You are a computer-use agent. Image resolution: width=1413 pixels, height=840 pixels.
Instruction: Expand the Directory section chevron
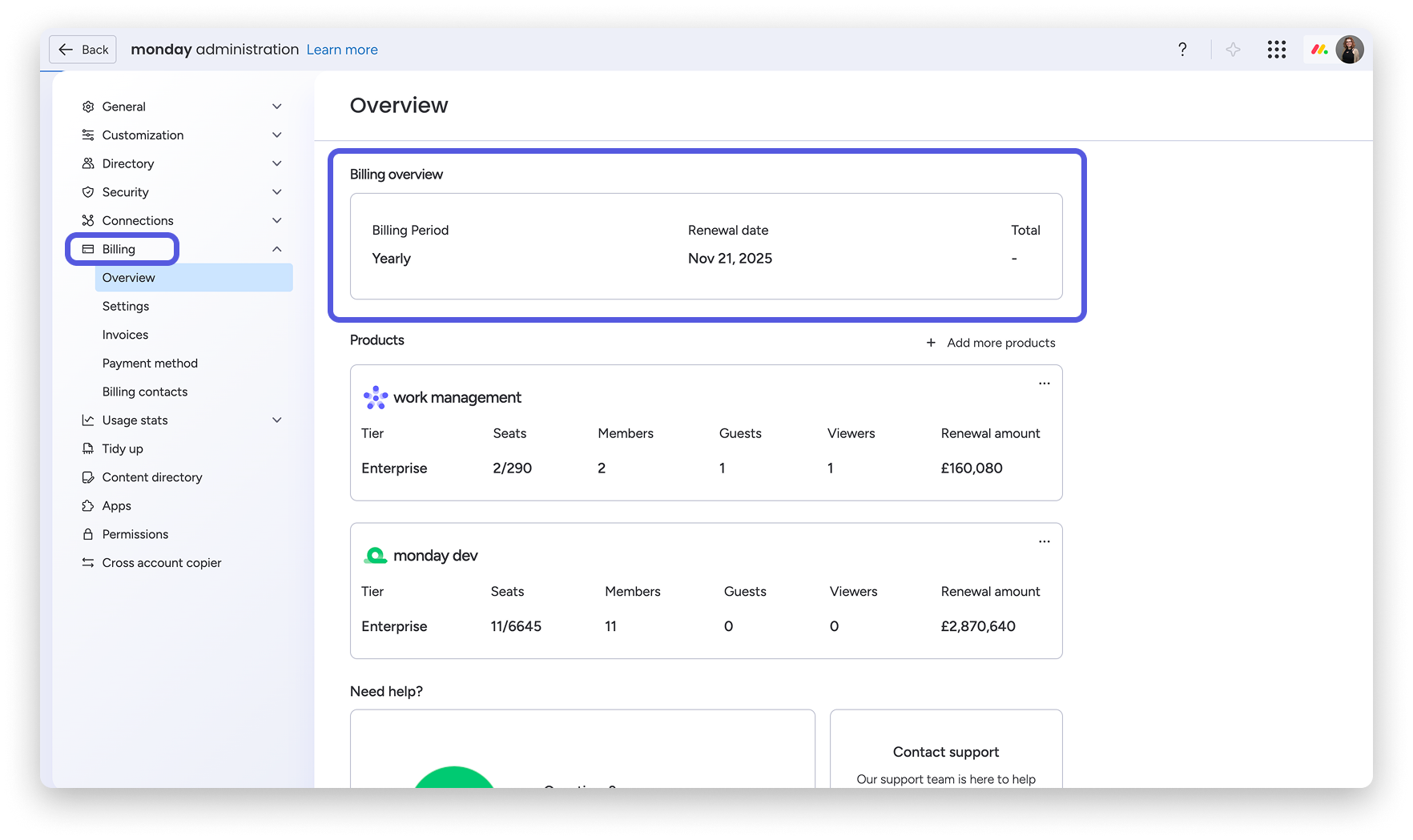click(x=277, y=163)
